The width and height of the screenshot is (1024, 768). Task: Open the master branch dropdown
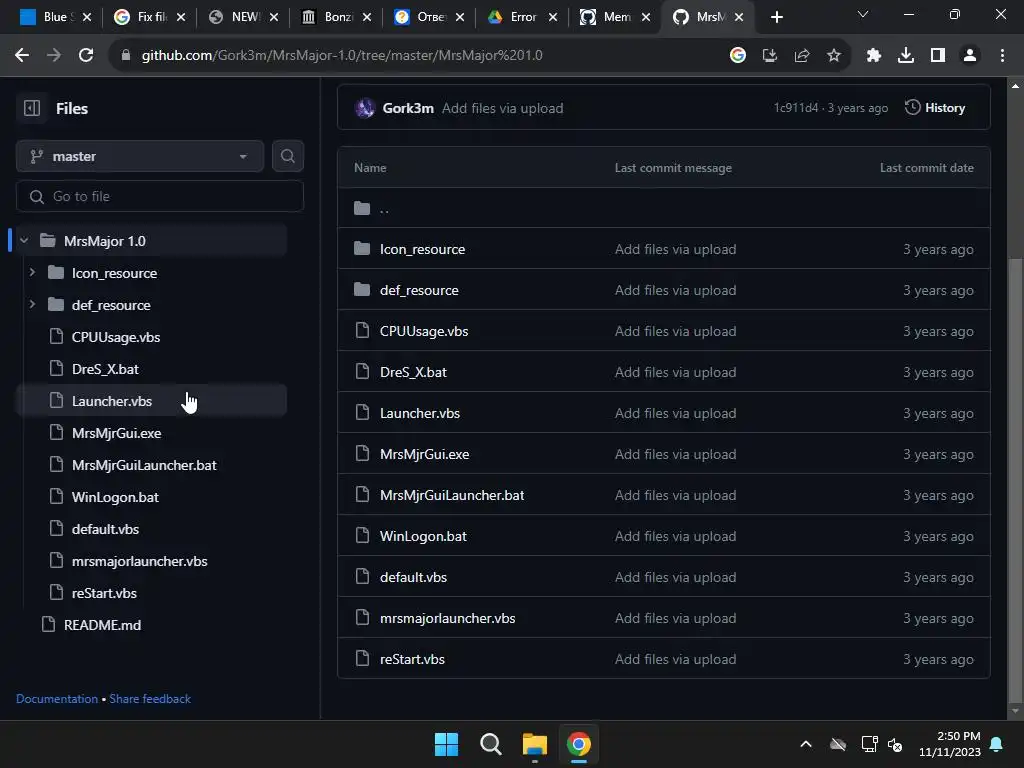coord(140,156)
